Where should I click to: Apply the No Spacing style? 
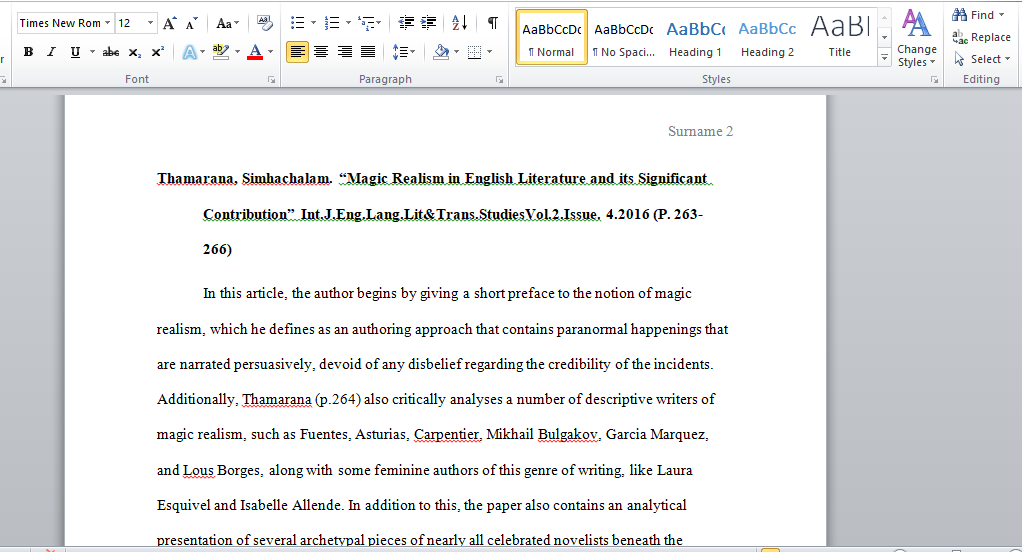point(624,37)
